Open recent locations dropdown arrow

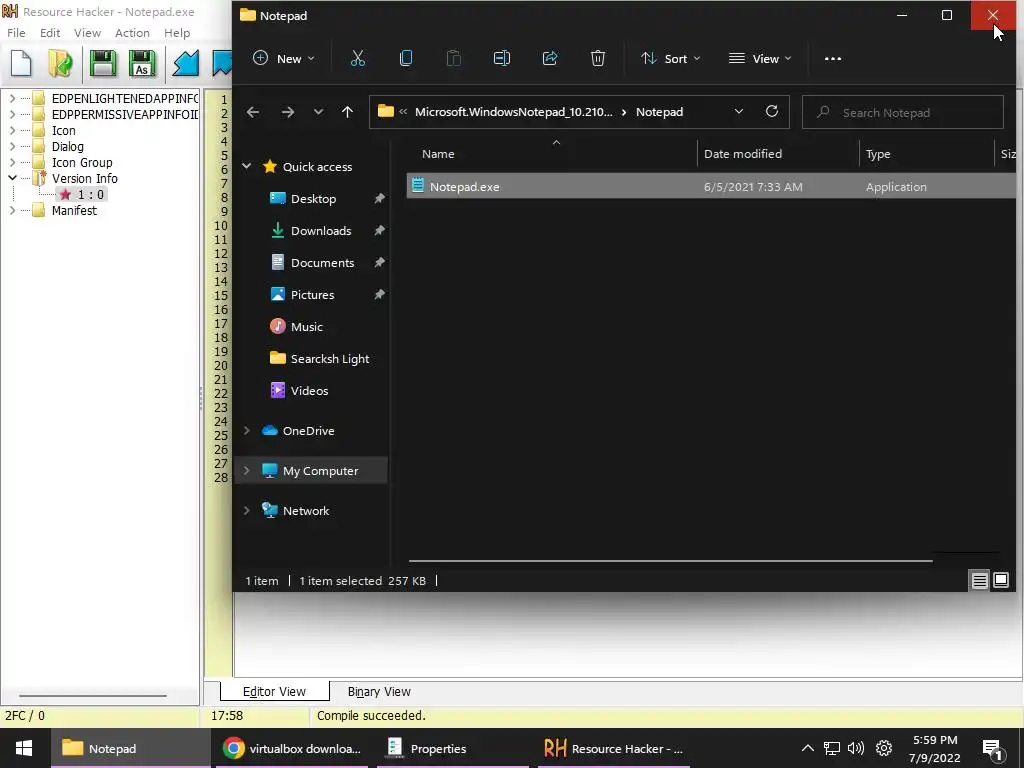(x=318, y=112)
